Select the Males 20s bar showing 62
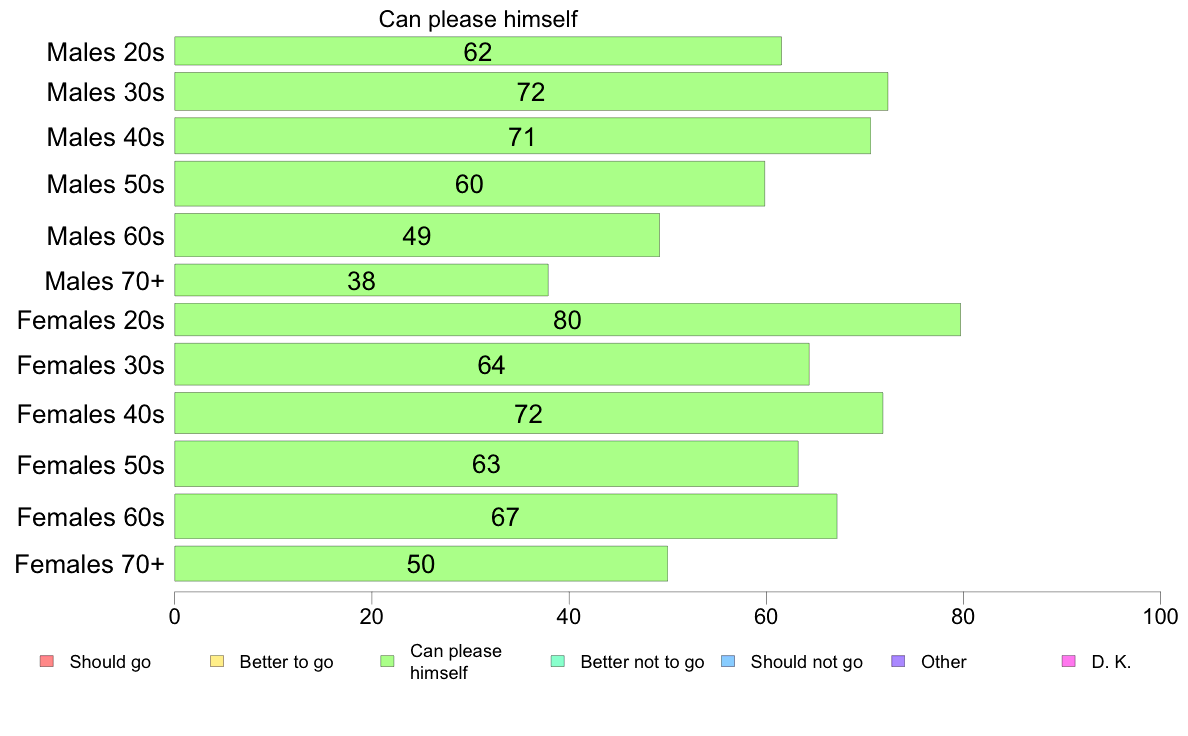1188x736 pixels. pos(478,51)
